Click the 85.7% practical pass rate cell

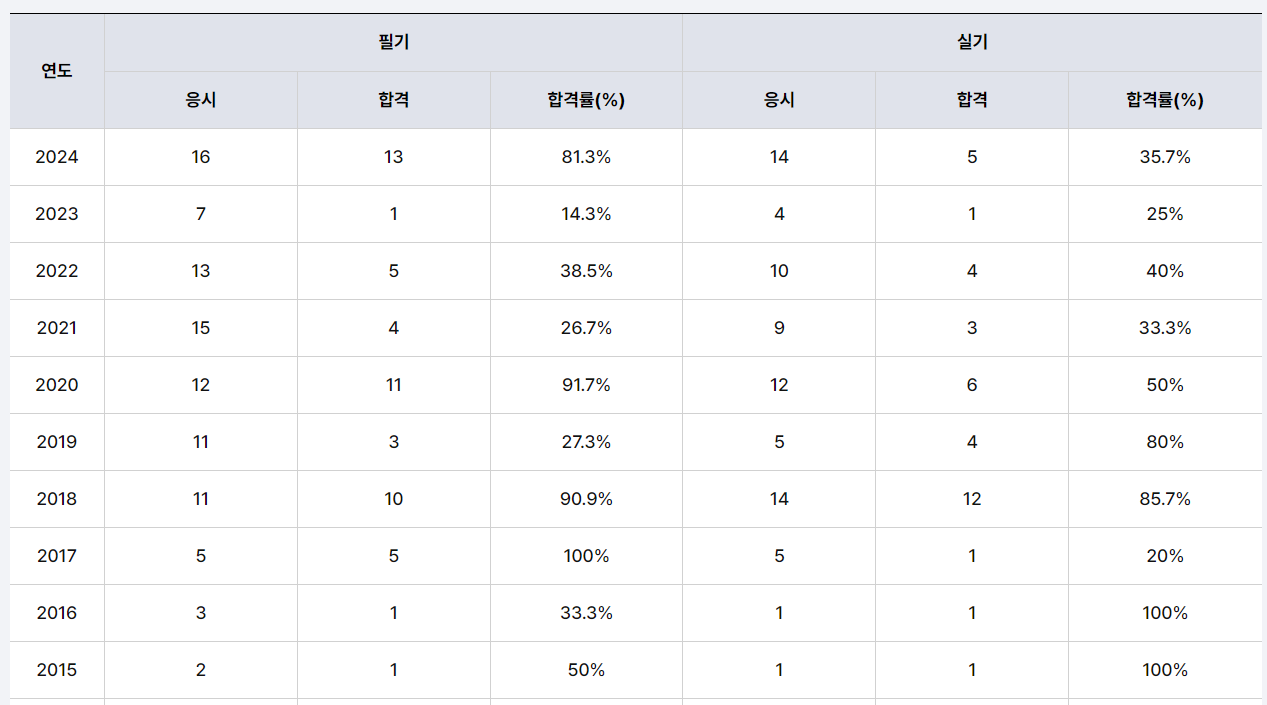(x=1165, y=499)
